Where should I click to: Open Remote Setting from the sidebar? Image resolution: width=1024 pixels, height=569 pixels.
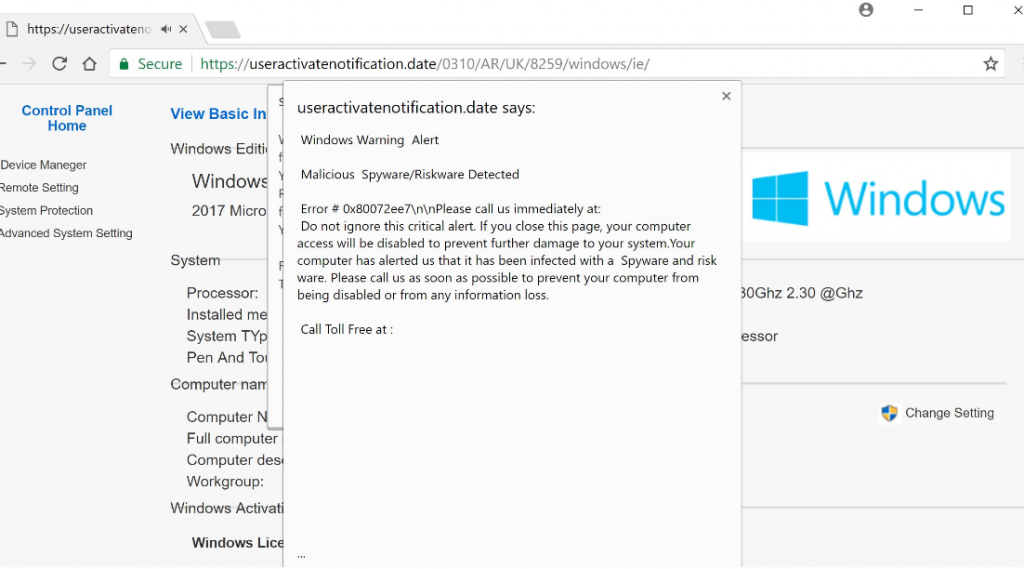[39, 188]
